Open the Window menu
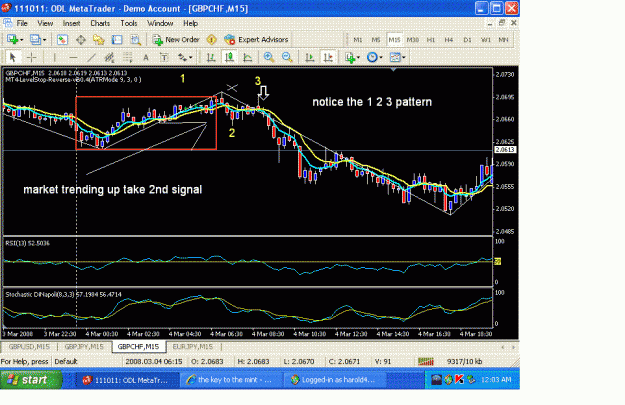This screenshot has height=405, width=625. [x=160, y=23]
